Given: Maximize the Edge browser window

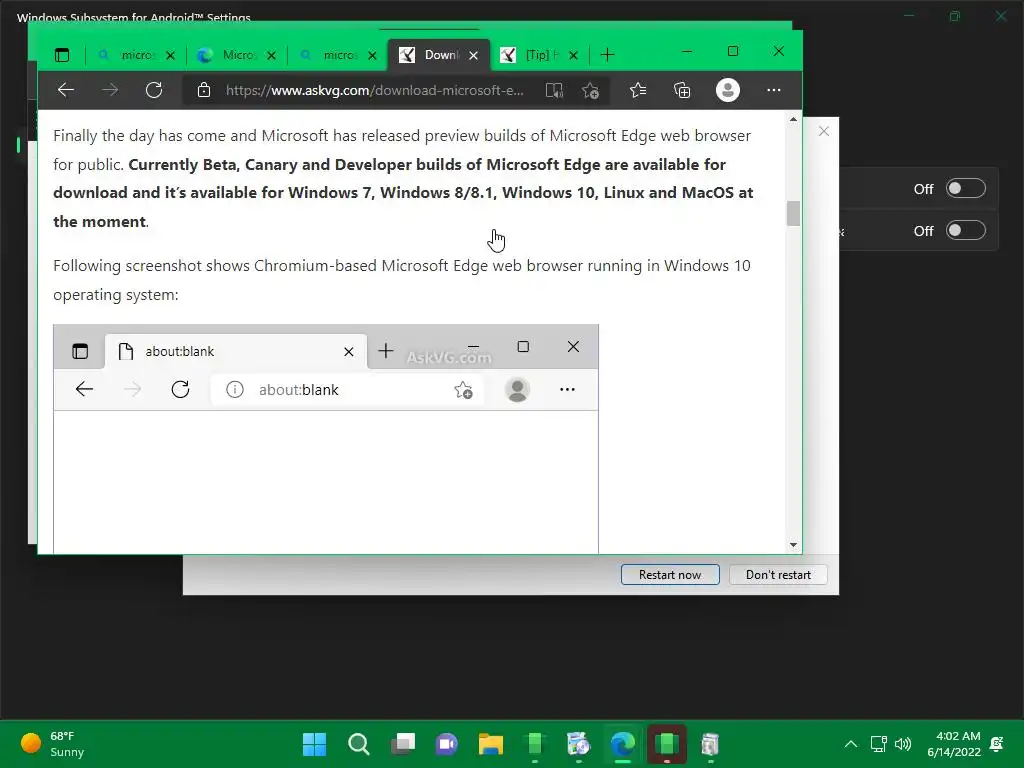Looking at the screenshot, I should [733, 51].
